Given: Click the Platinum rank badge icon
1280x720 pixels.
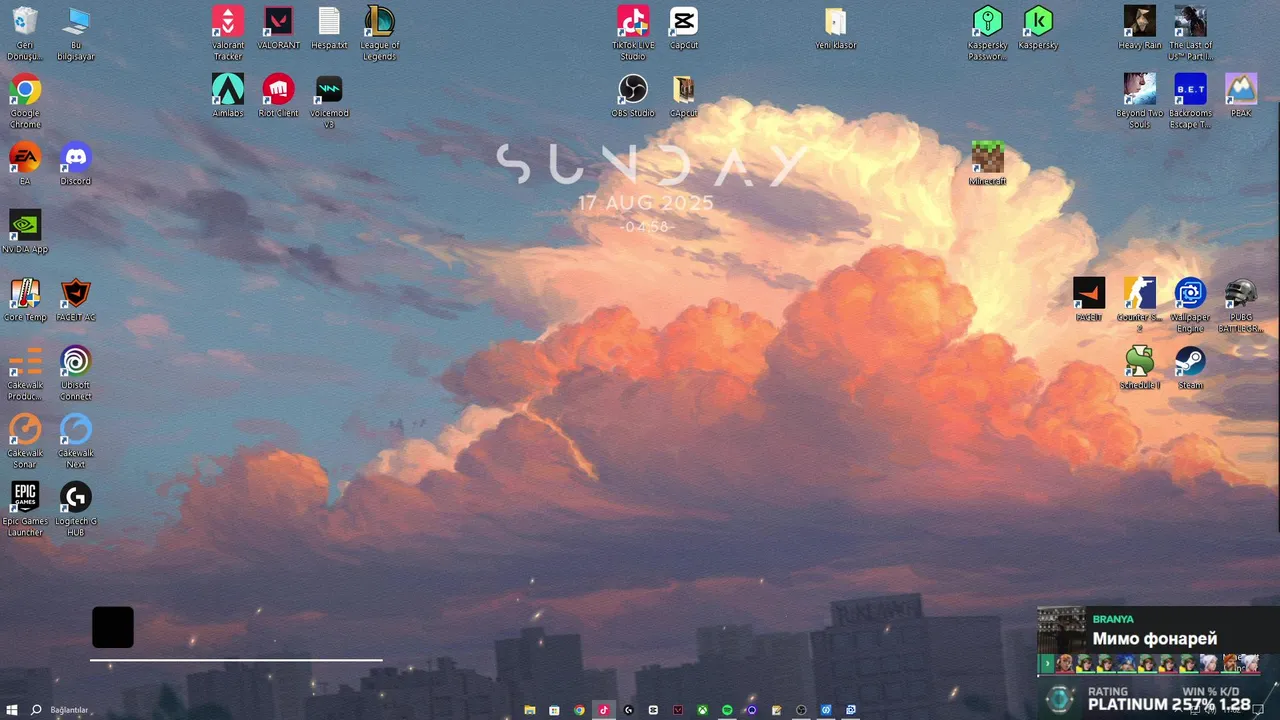Looking at the screenshot, I should (x=1060, y=699).
